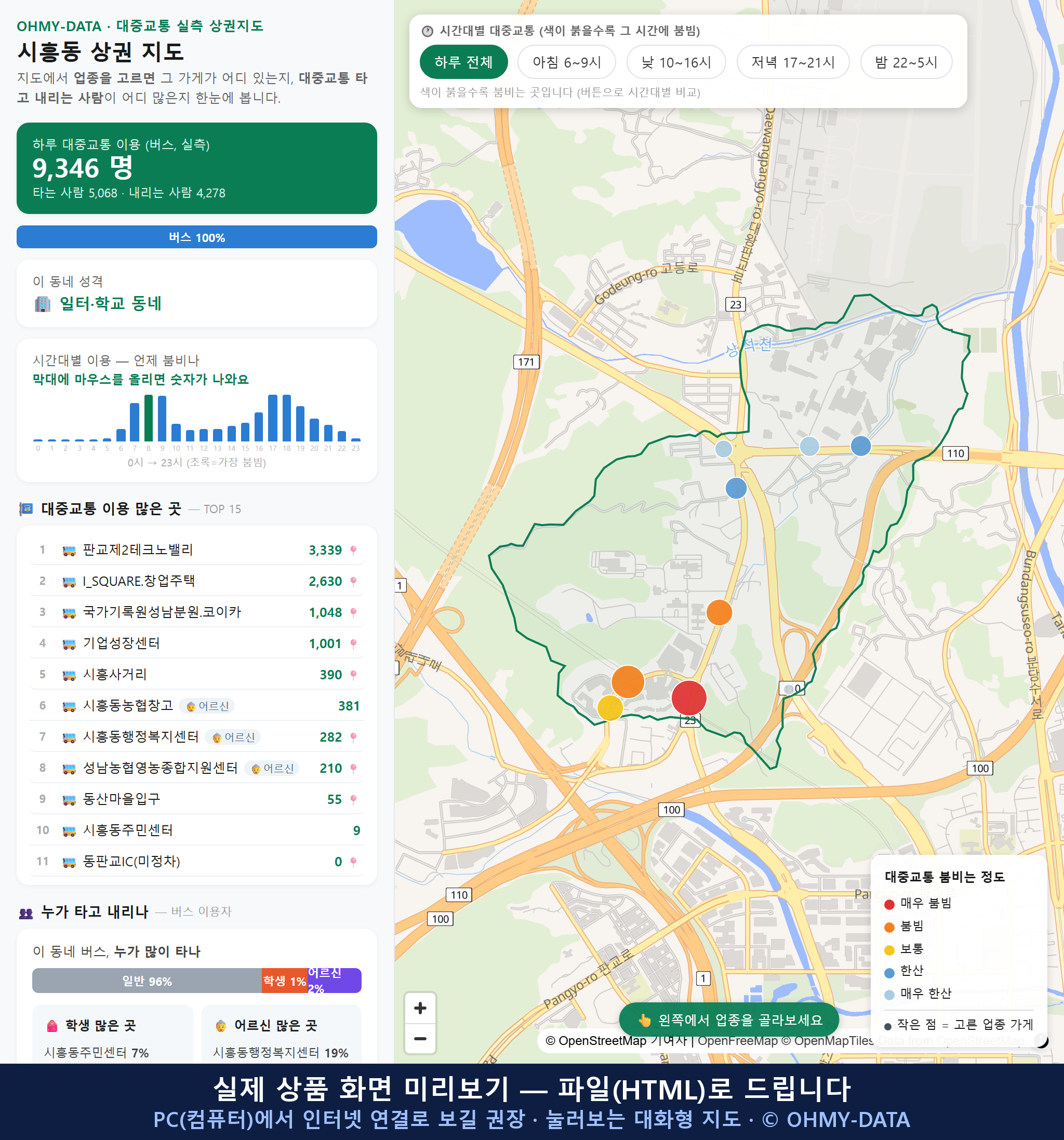Click the 왼쪽에서 업종을 골라보세요 button
1064x1140 pixels.
[x=729, y=1020]
